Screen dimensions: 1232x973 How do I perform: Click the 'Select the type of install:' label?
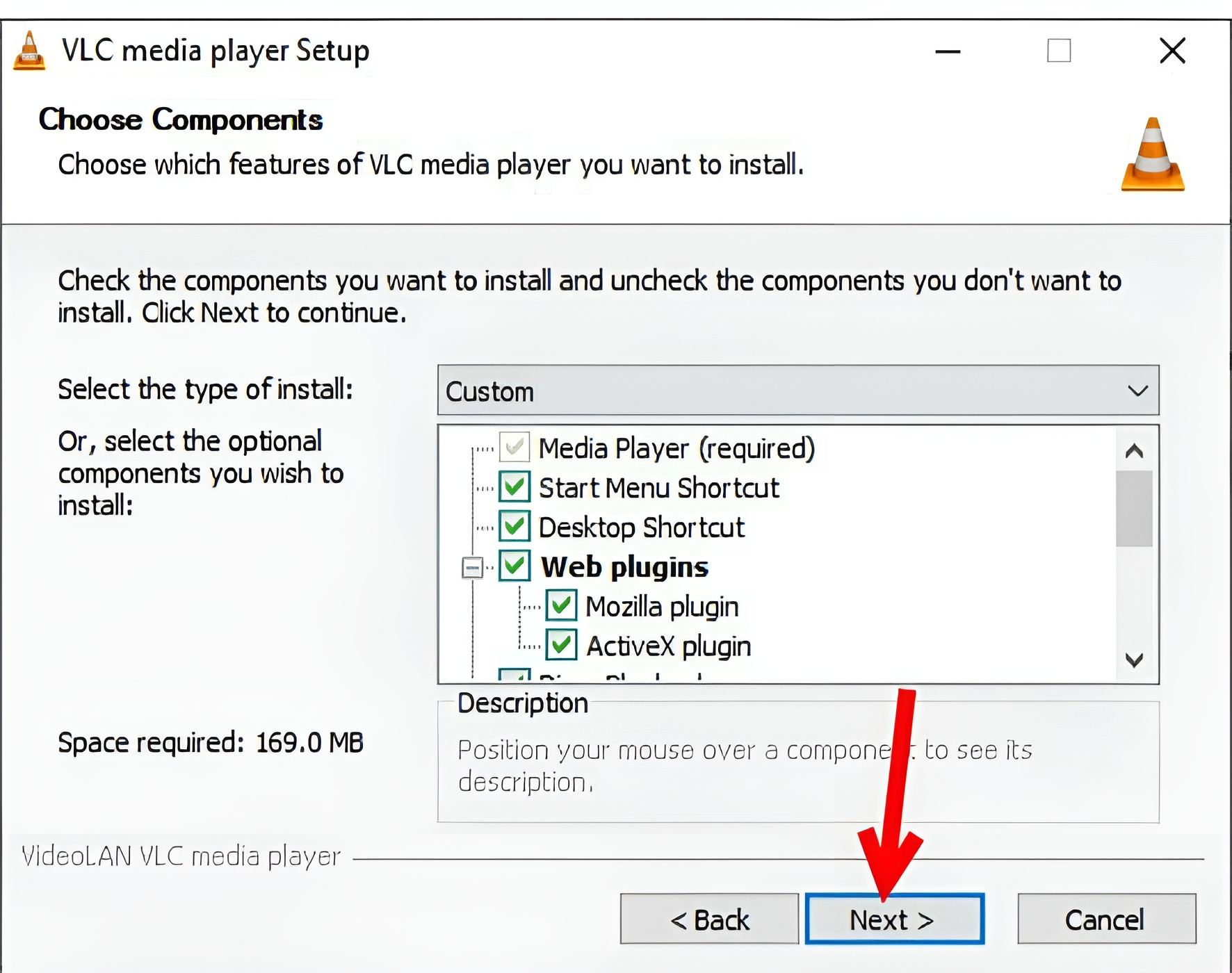(205, 389)
